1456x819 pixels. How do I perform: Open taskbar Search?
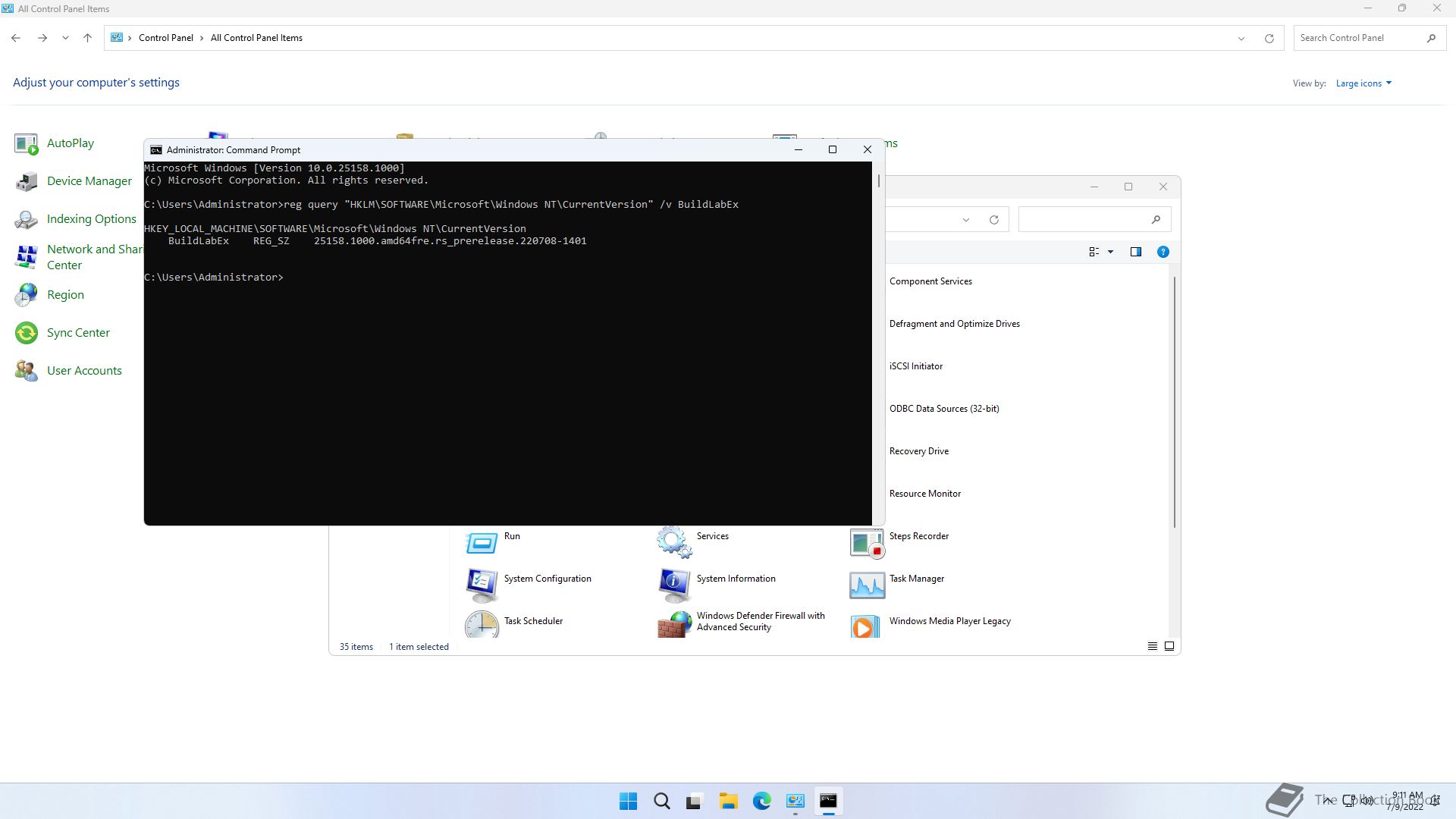(661, 801)
